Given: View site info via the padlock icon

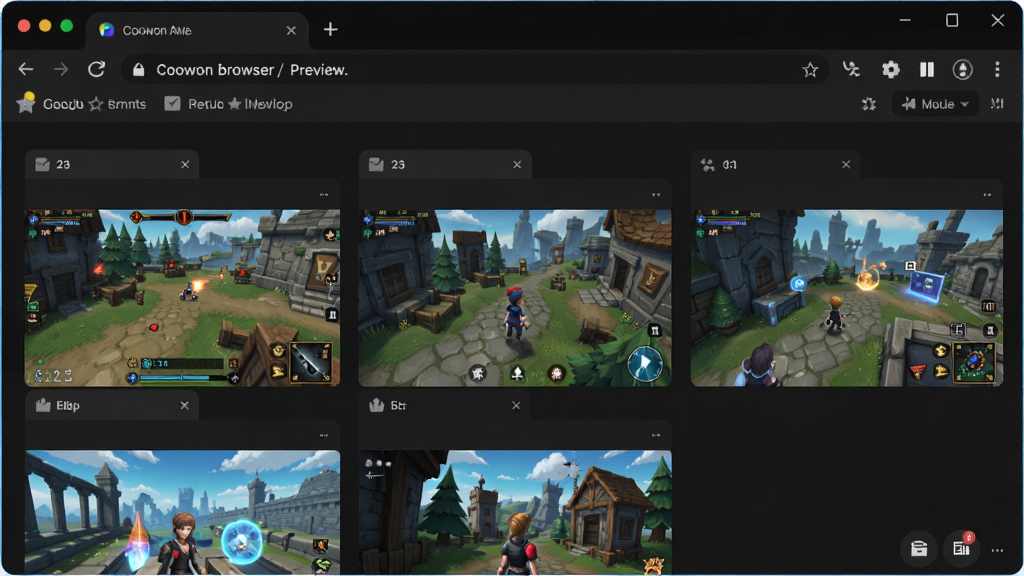Looking at the screenshot, I should (x=138, y=70).
